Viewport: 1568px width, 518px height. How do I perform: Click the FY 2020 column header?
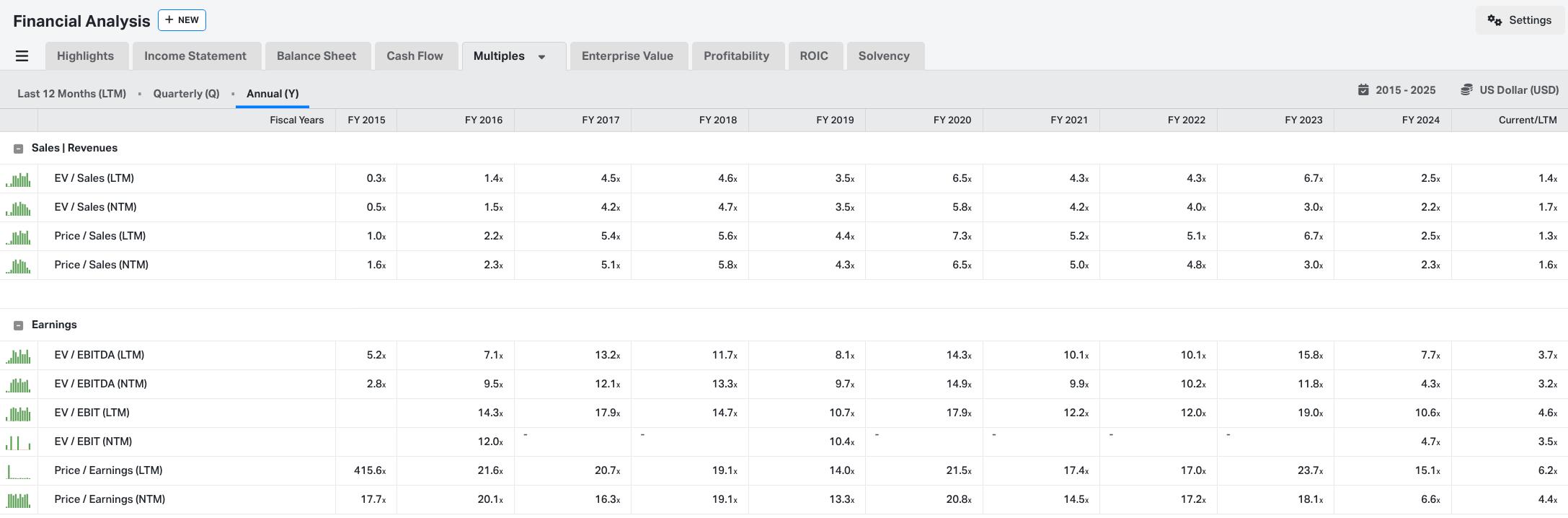(x=952, y=120)
